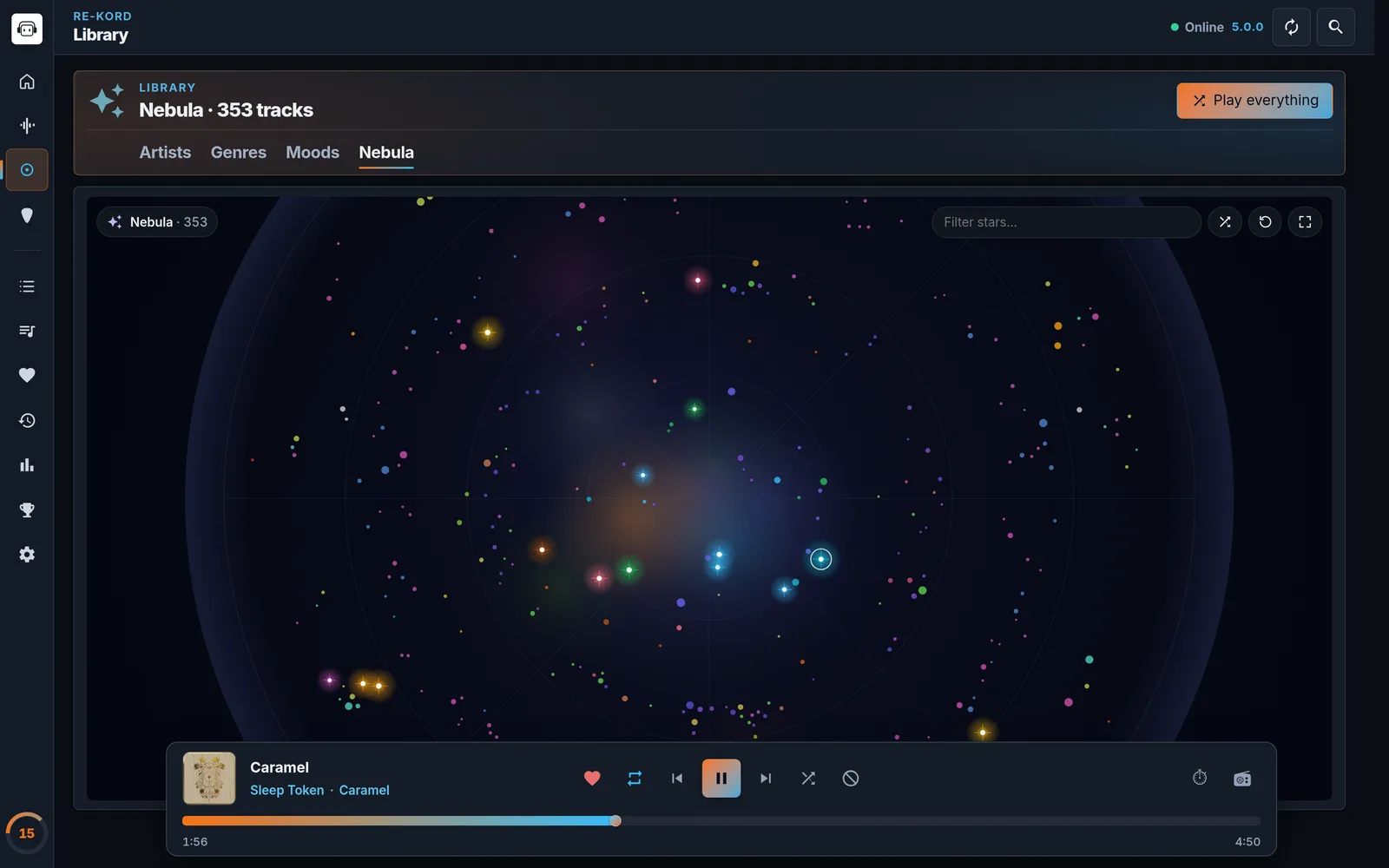Screen dimensions: 1389x868
Task: Click the circular 15 badge in sidebar
Action: coord(27,833)
